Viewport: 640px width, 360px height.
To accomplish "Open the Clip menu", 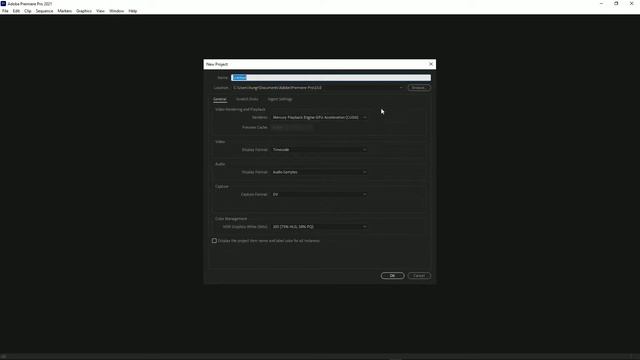I will (x=28, y=11).
